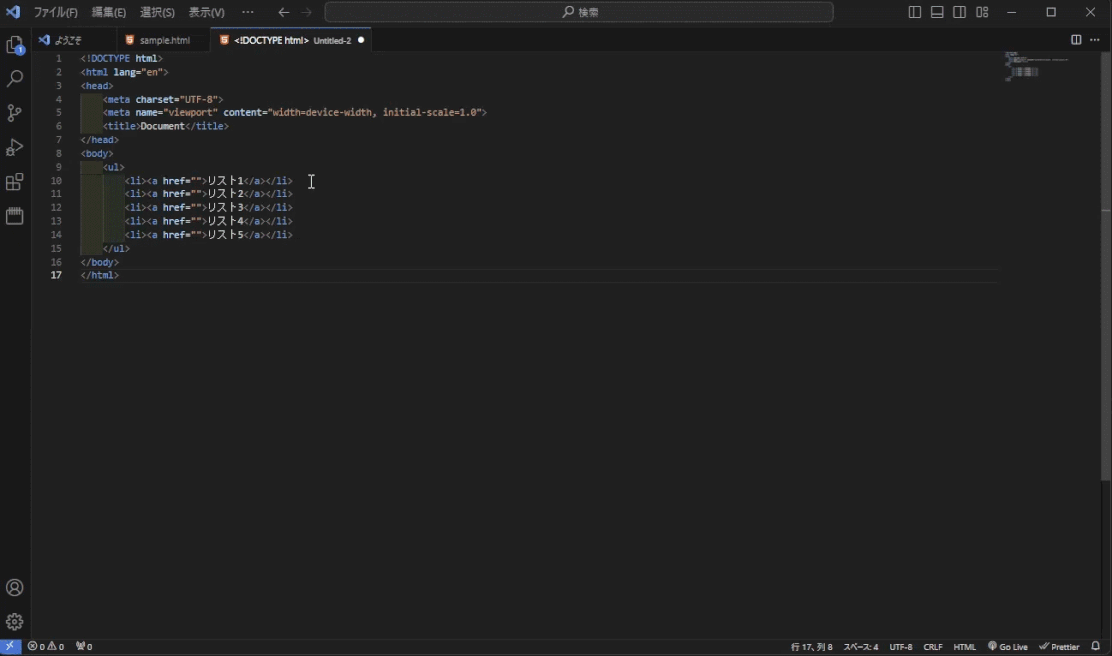Open the Extensions view
Screen dimensions: 1112x656
coord(15,182)
